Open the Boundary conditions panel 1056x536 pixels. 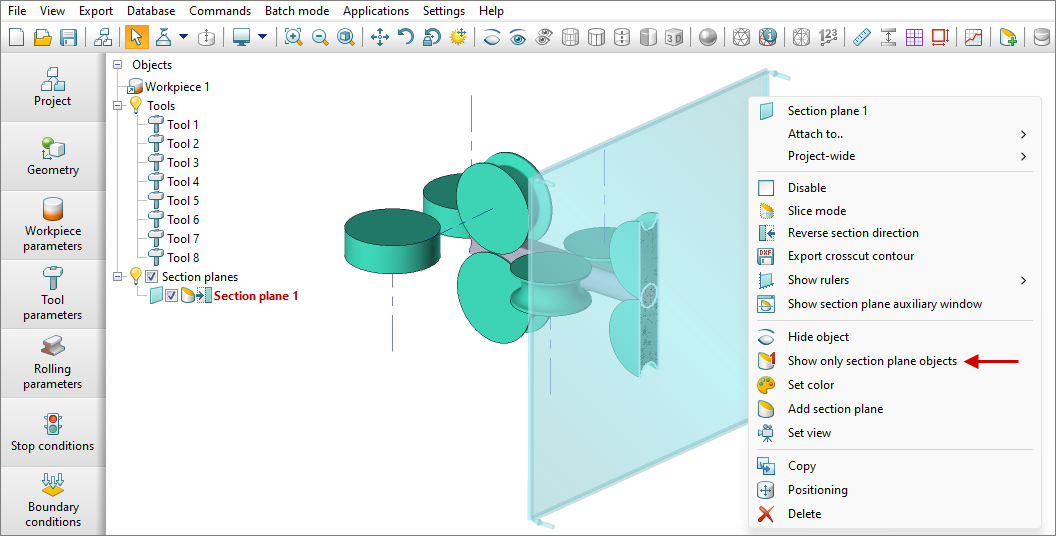point(53,501)
